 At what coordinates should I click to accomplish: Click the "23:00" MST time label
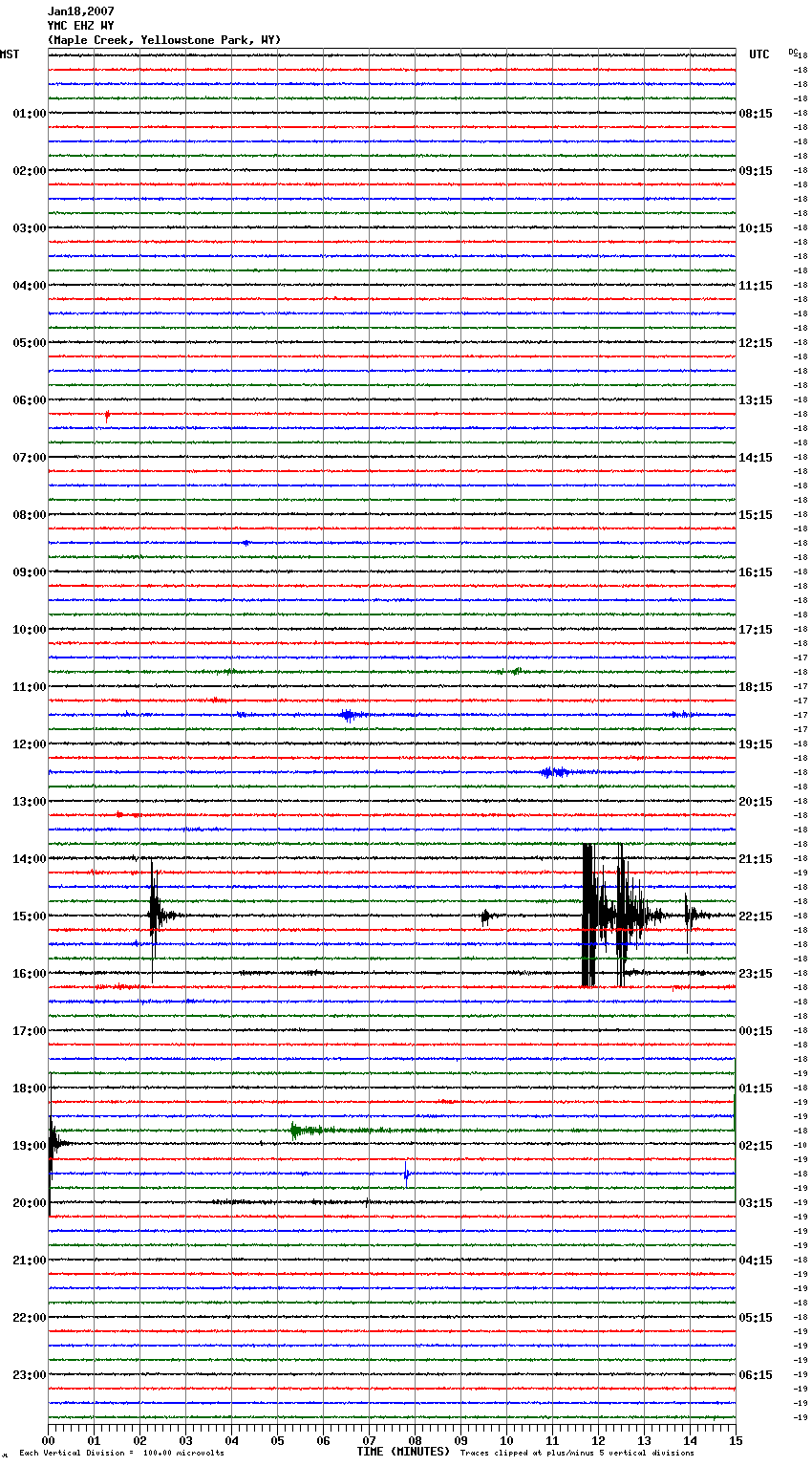pos(30,1375)
